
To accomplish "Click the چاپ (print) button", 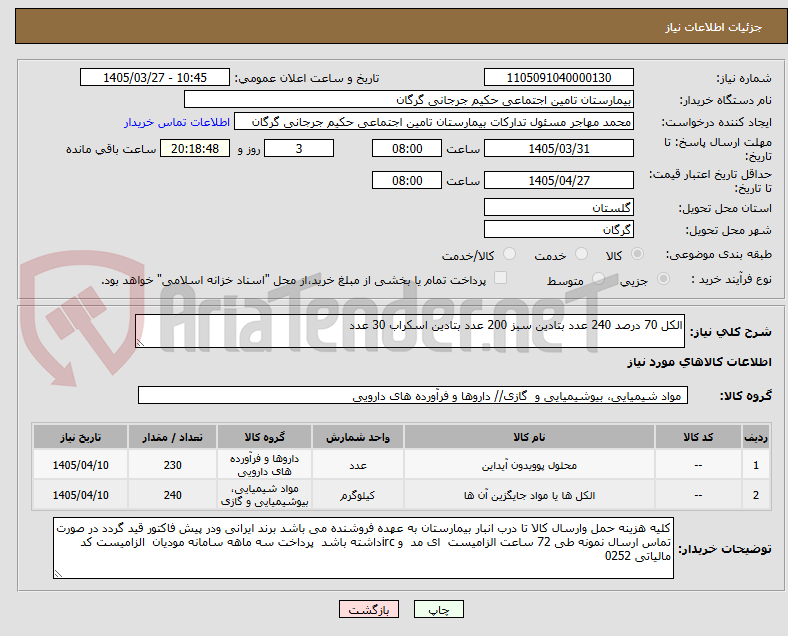I will coord(438,609).
